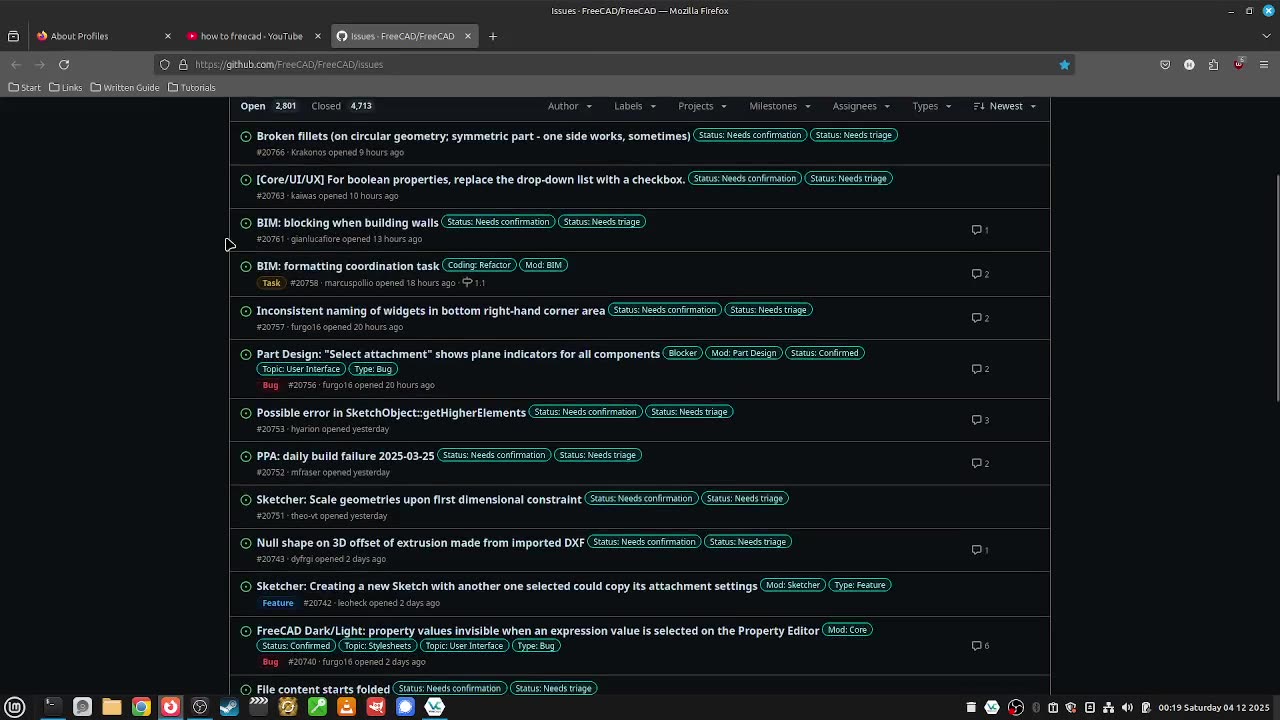Expand the Milestones filter dropdown
Screen dimensions: 1280x720
tap(780, 106)
